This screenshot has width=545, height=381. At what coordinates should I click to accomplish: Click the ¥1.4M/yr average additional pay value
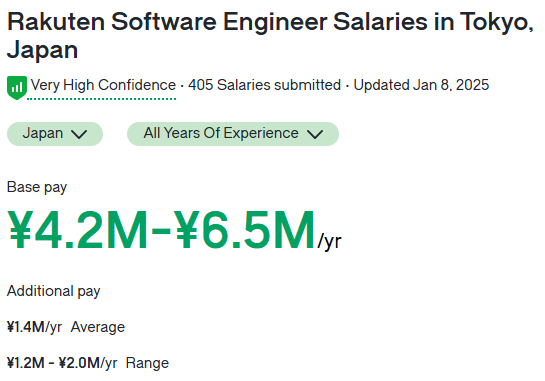(x=34, y=327)
